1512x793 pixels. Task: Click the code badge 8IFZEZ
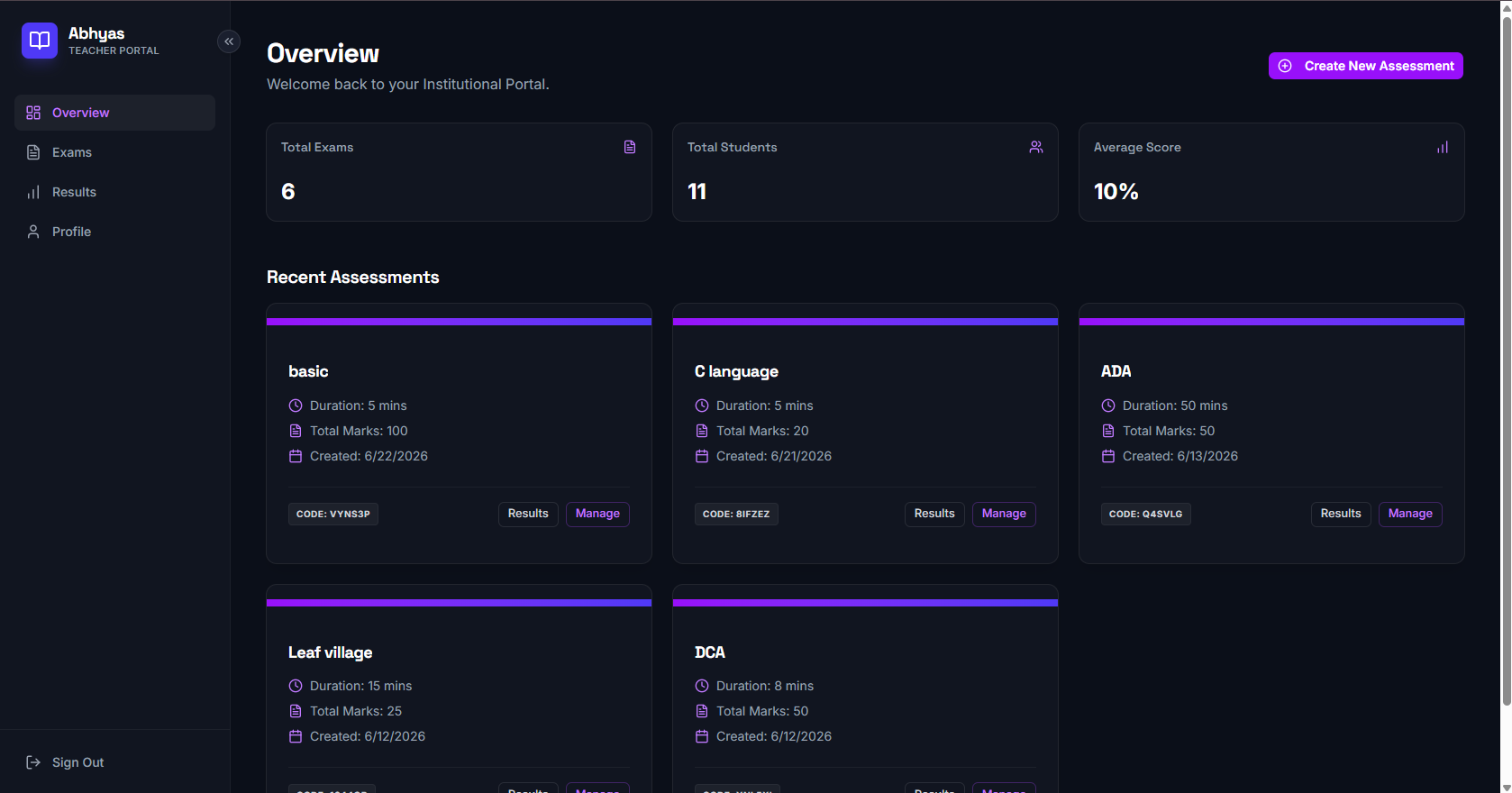pos(736,514)
